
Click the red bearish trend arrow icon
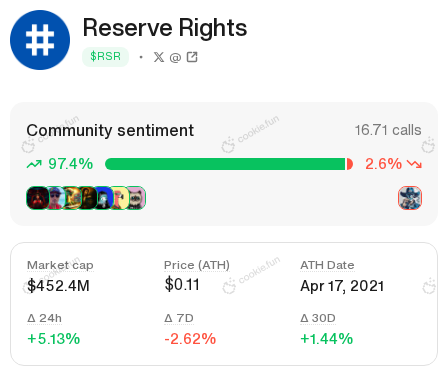point(414,164)
